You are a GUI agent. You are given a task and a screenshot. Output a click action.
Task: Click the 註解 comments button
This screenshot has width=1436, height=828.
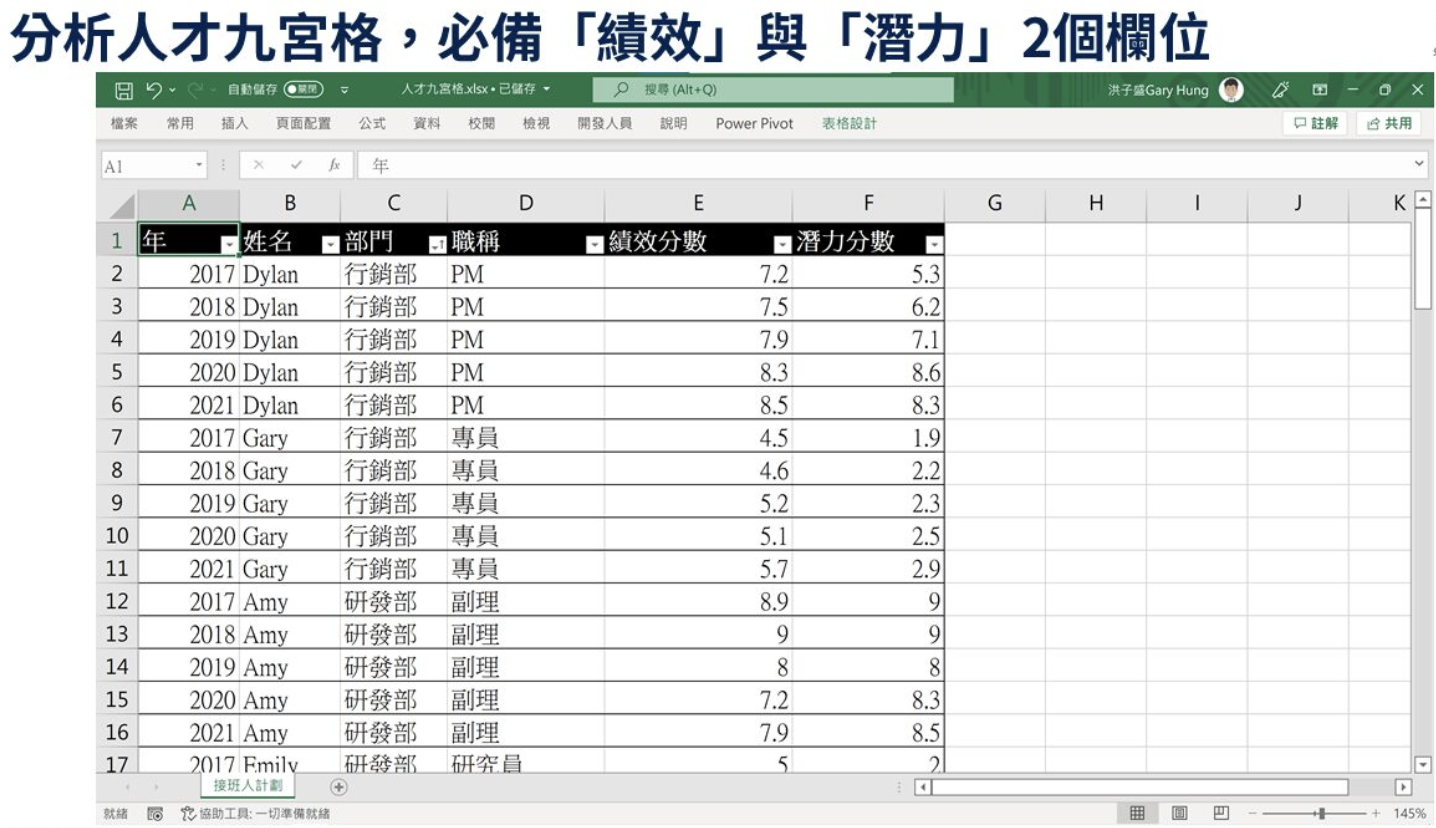(1315, 123)
